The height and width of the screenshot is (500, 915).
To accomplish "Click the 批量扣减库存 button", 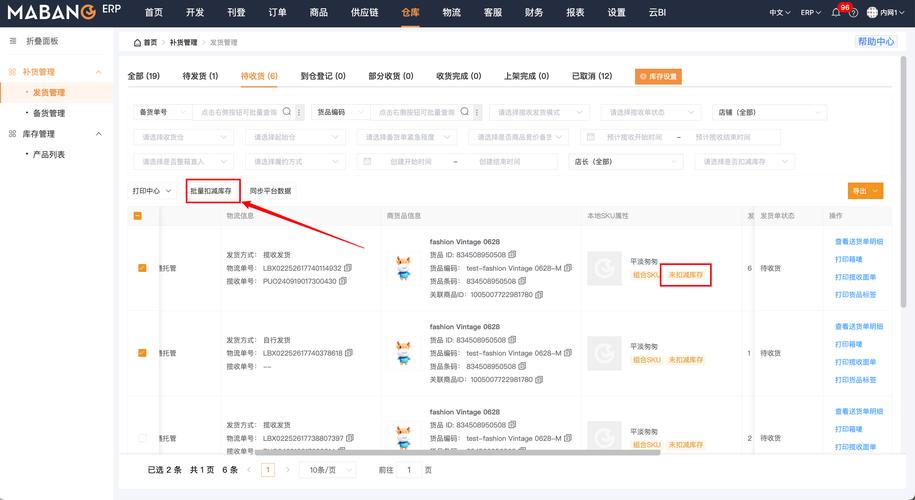I will 211,191.
